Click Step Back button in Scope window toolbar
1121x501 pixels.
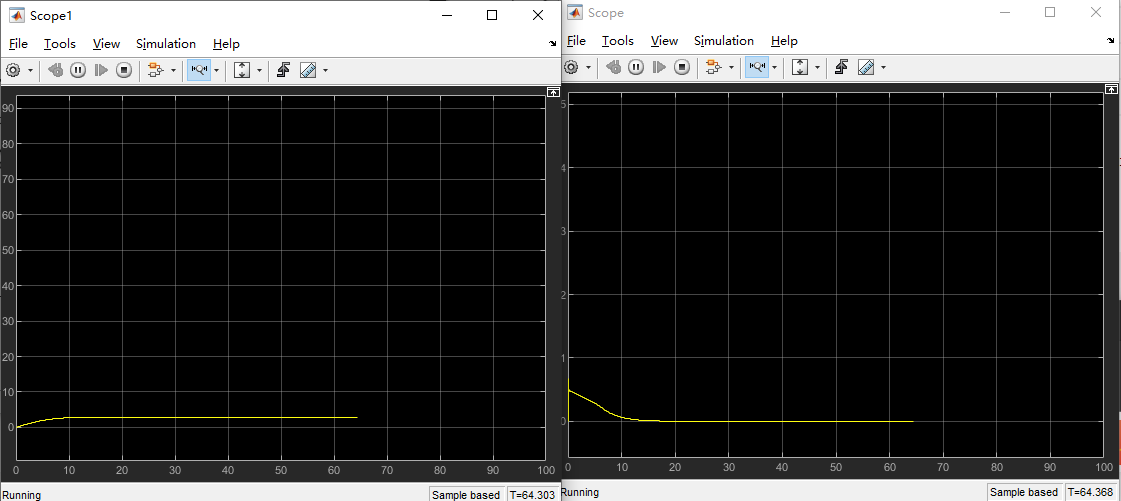tap(613, 67)
